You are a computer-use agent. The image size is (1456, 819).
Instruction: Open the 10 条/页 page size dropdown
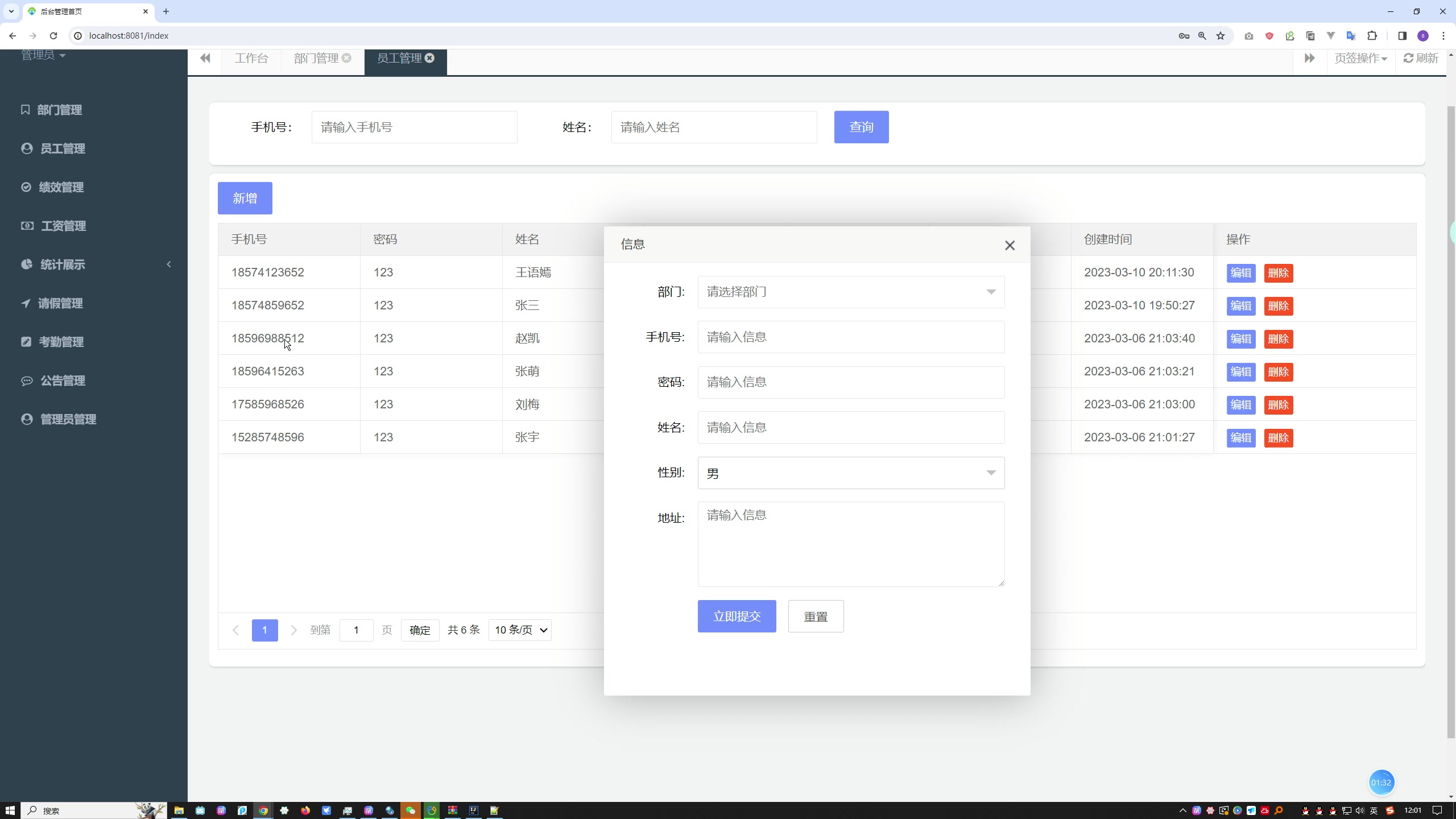(x=520, y=630)
